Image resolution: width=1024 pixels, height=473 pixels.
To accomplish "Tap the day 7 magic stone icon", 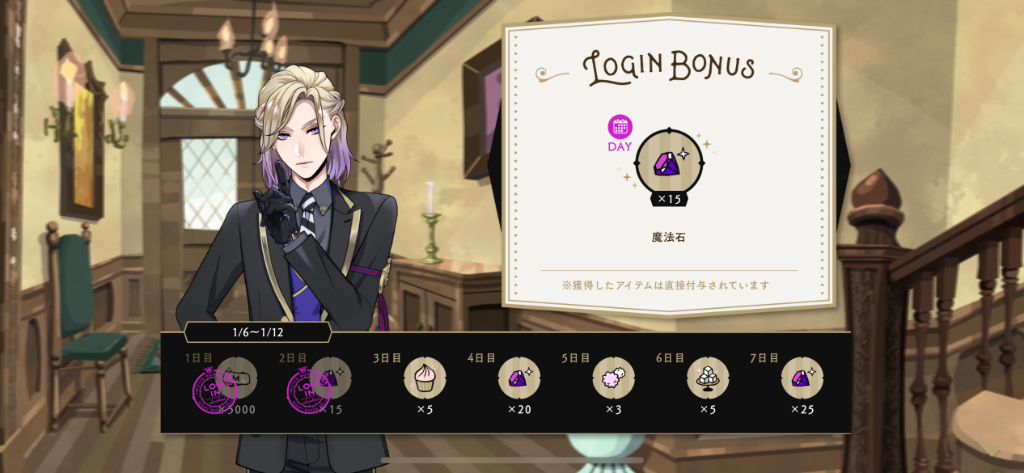I will 802,378.
